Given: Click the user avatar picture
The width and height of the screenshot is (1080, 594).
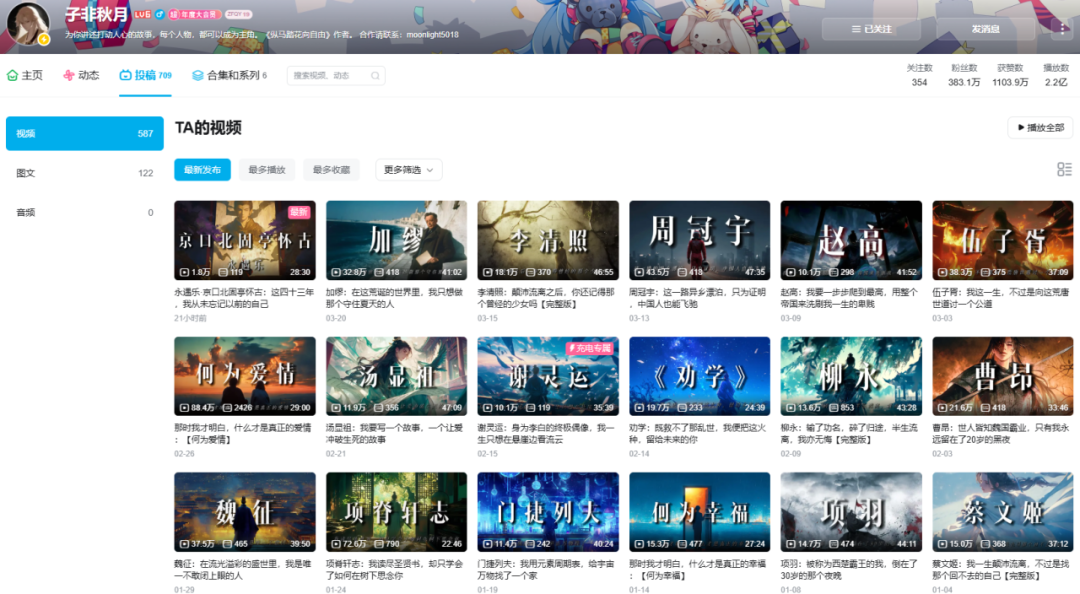Looking at the screenshot, I should (x=27, y=22).
